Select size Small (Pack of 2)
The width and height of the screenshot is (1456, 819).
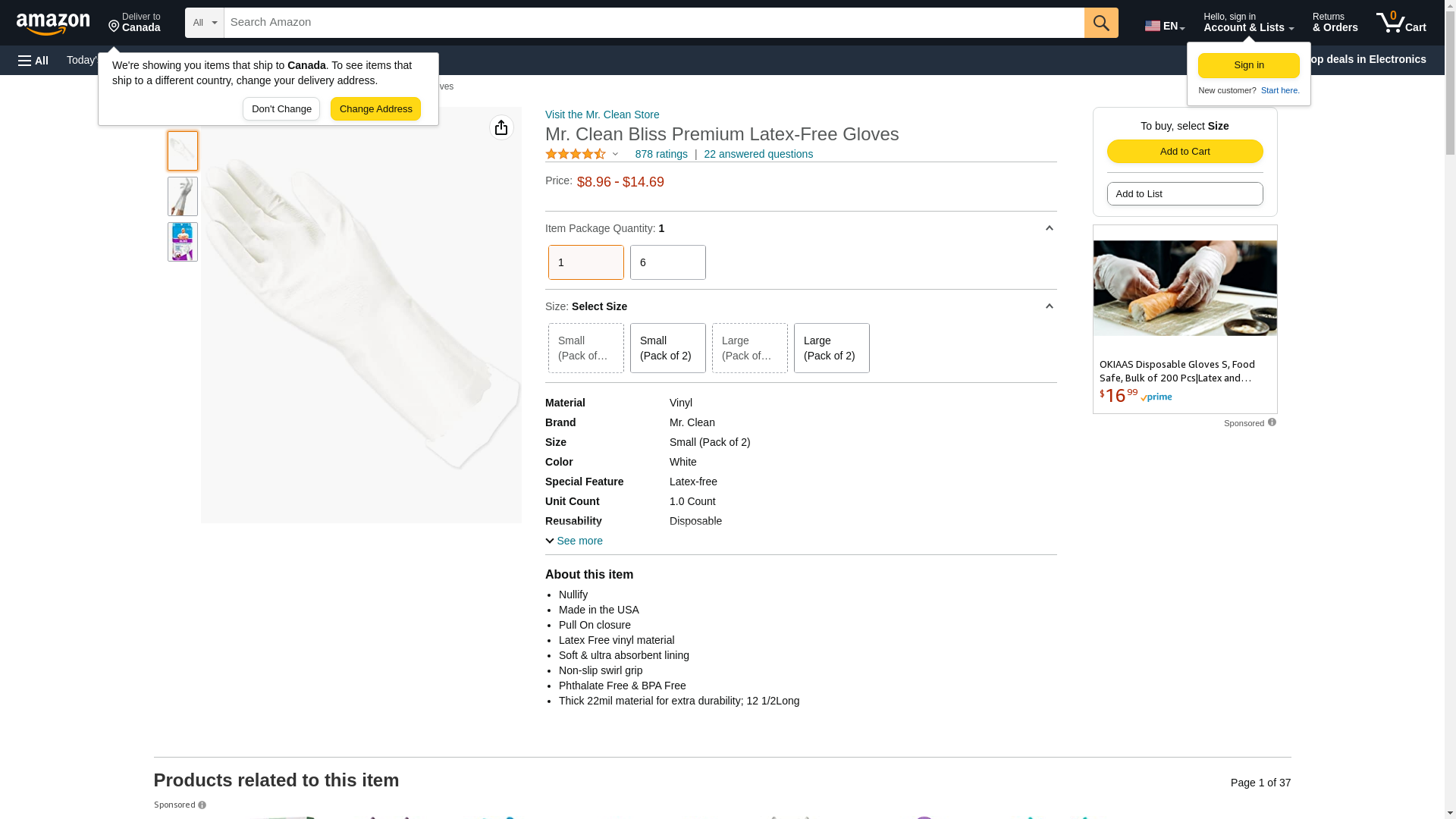[667, 348]
